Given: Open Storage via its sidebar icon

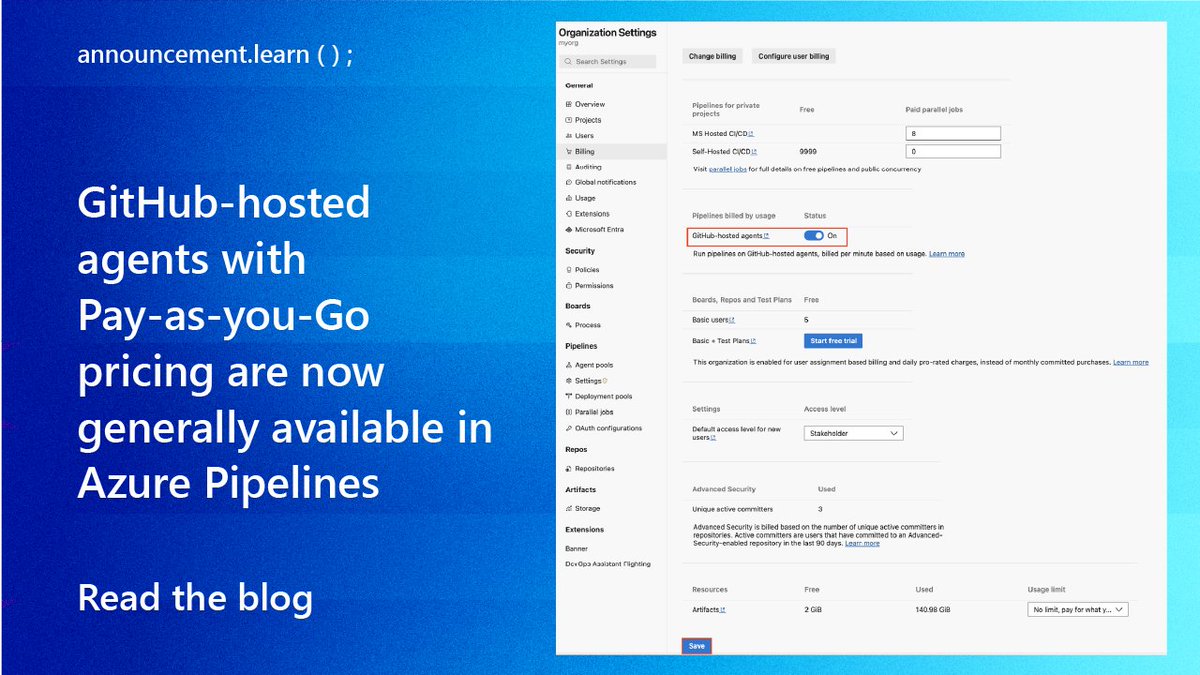Looking at the screenshot, I should pyautogui.click(x=569, y=509).
